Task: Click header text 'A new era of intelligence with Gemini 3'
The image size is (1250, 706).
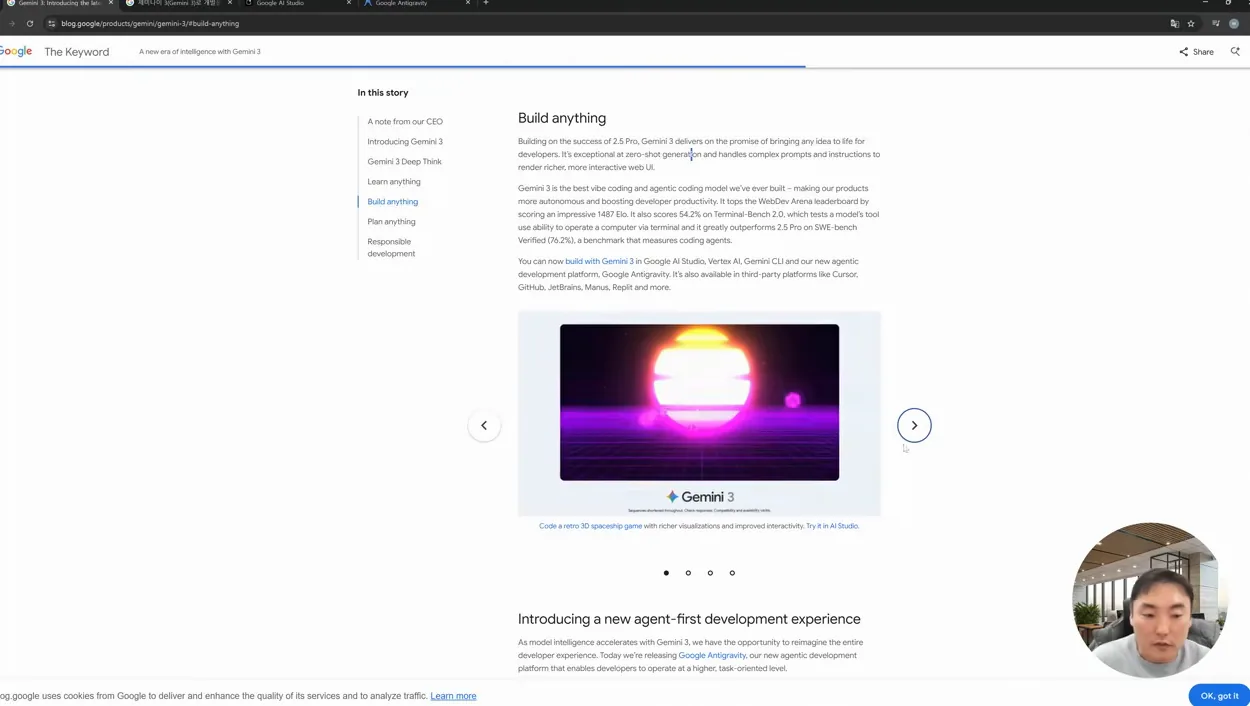Action: pos(200,51)
